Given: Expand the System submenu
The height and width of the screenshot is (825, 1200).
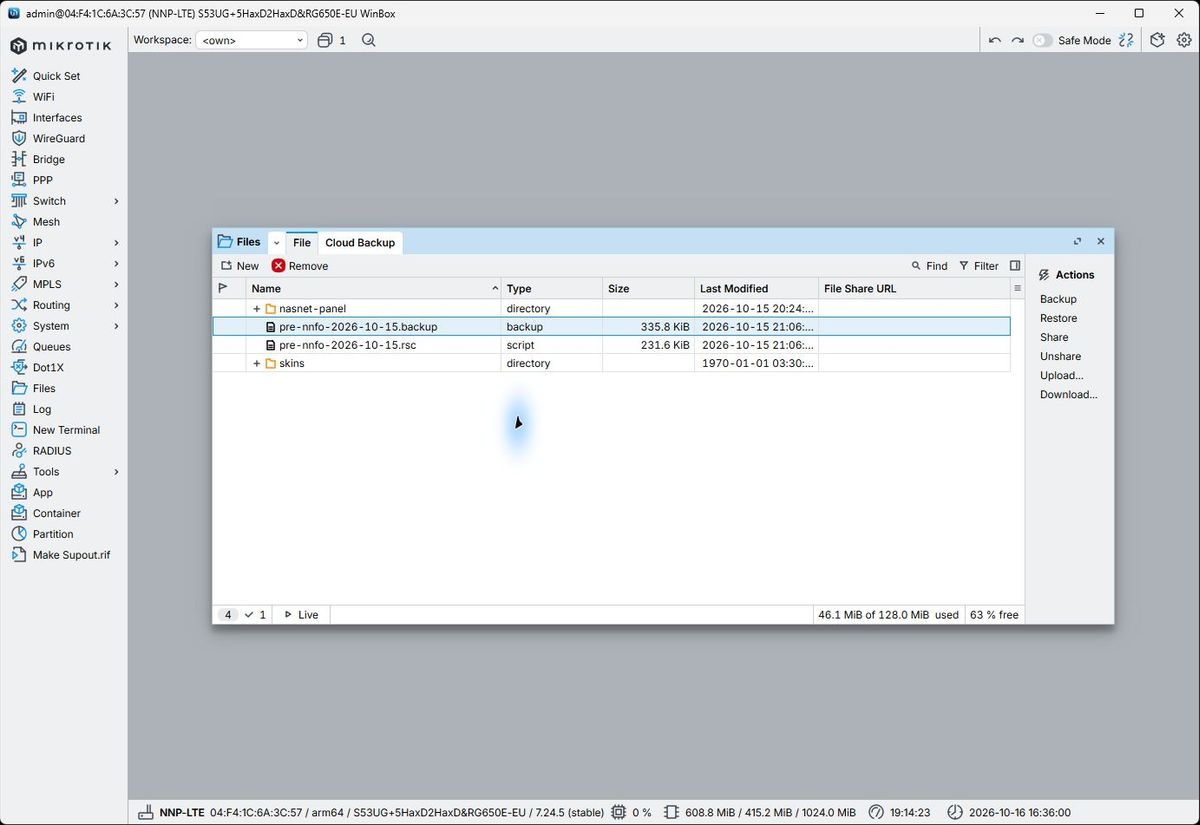Looking at the screenshot, I should tap(116, 326).
